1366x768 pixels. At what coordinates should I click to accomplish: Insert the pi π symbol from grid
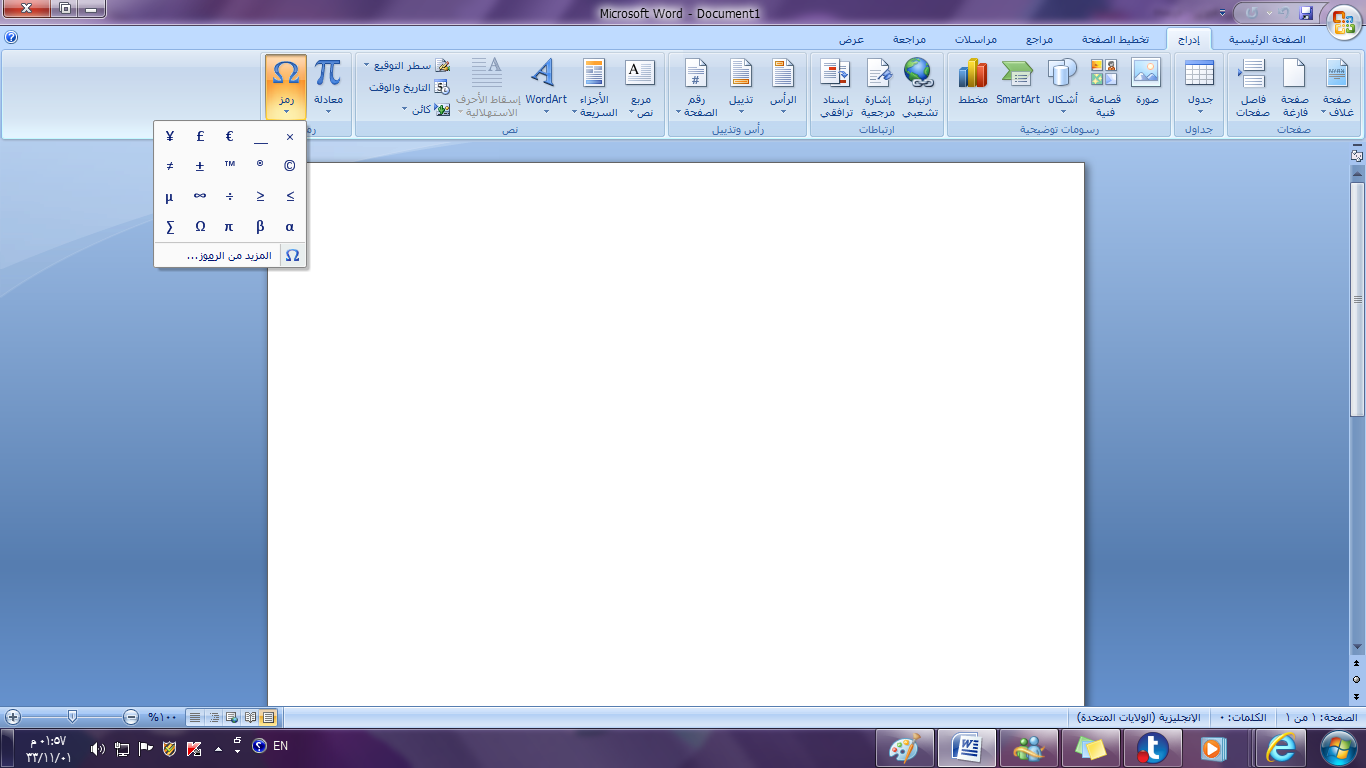[230, 227]
